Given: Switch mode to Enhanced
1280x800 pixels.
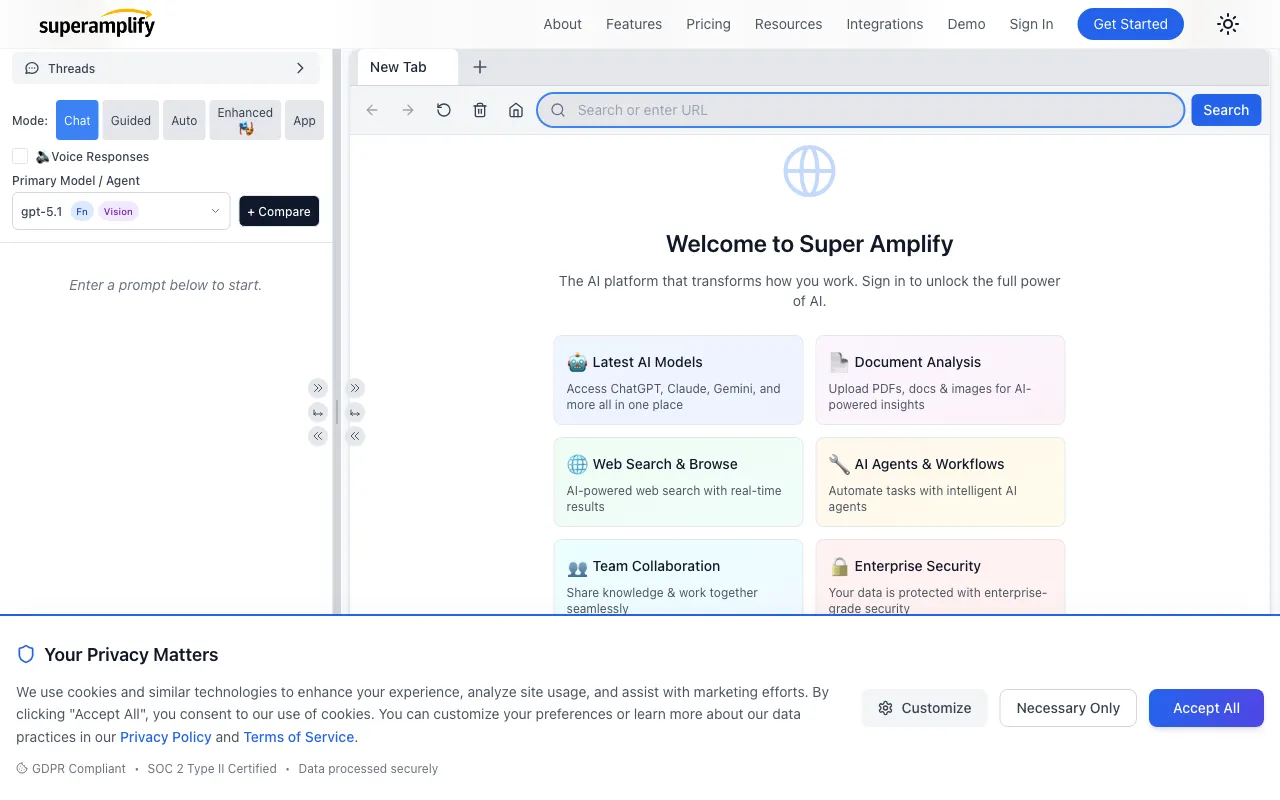Looking at the screenshot, I should point(245,120).
